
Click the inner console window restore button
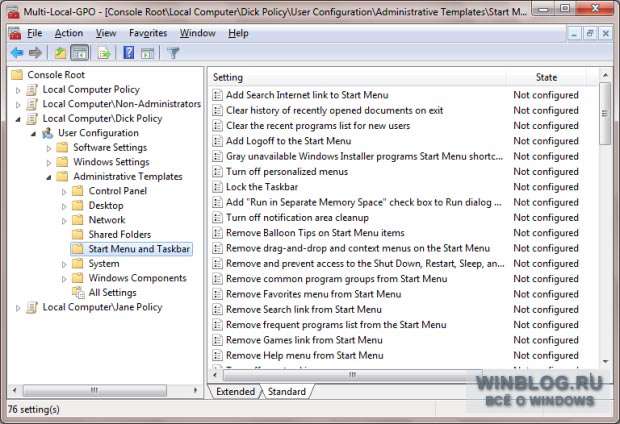coord(590,34)
